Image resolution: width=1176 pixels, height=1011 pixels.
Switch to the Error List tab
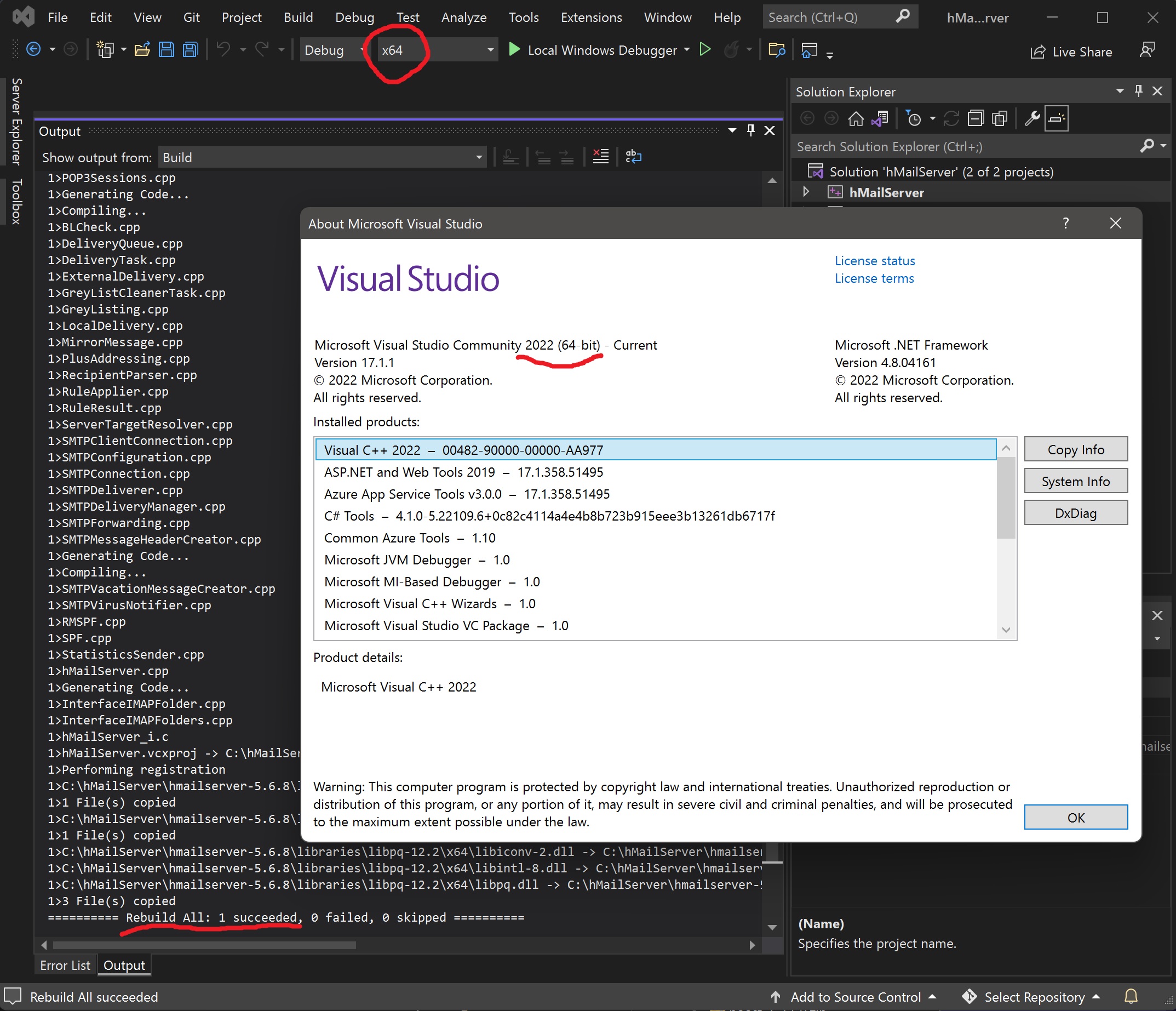(65, 965)
